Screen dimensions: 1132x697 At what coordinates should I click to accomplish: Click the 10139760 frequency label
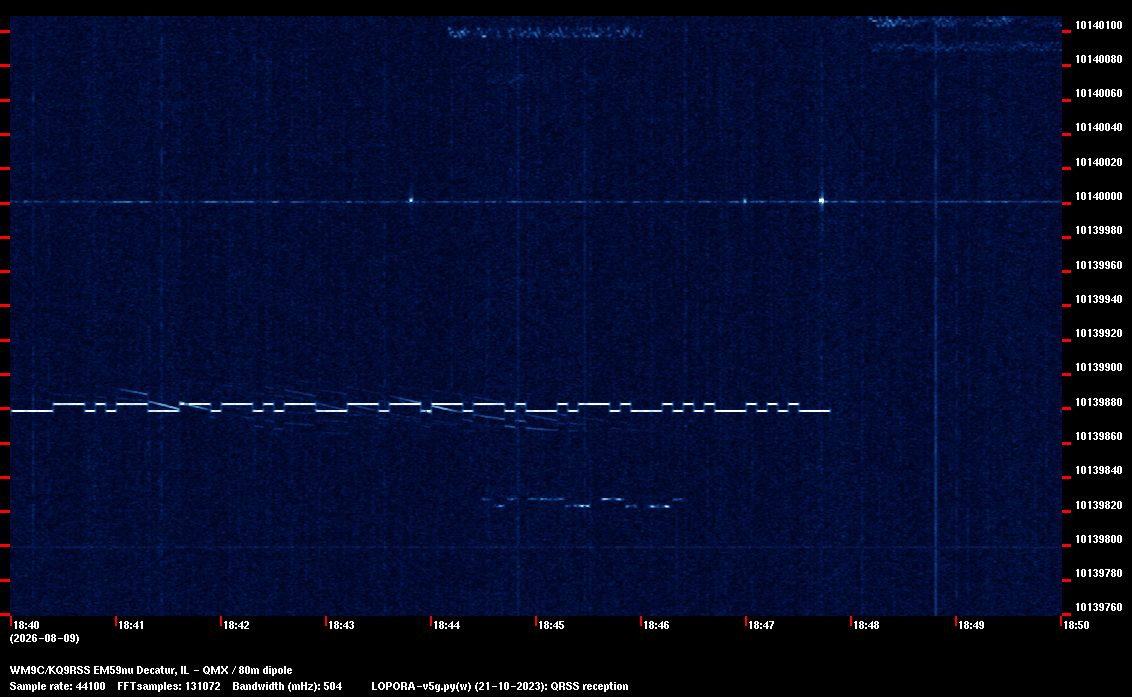(1098, 607)
